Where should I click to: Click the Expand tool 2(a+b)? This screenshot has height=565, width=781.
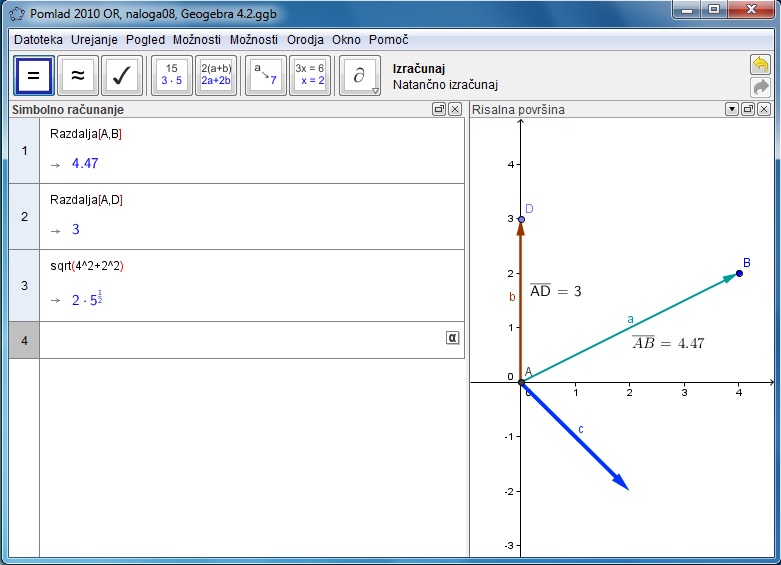216,76
